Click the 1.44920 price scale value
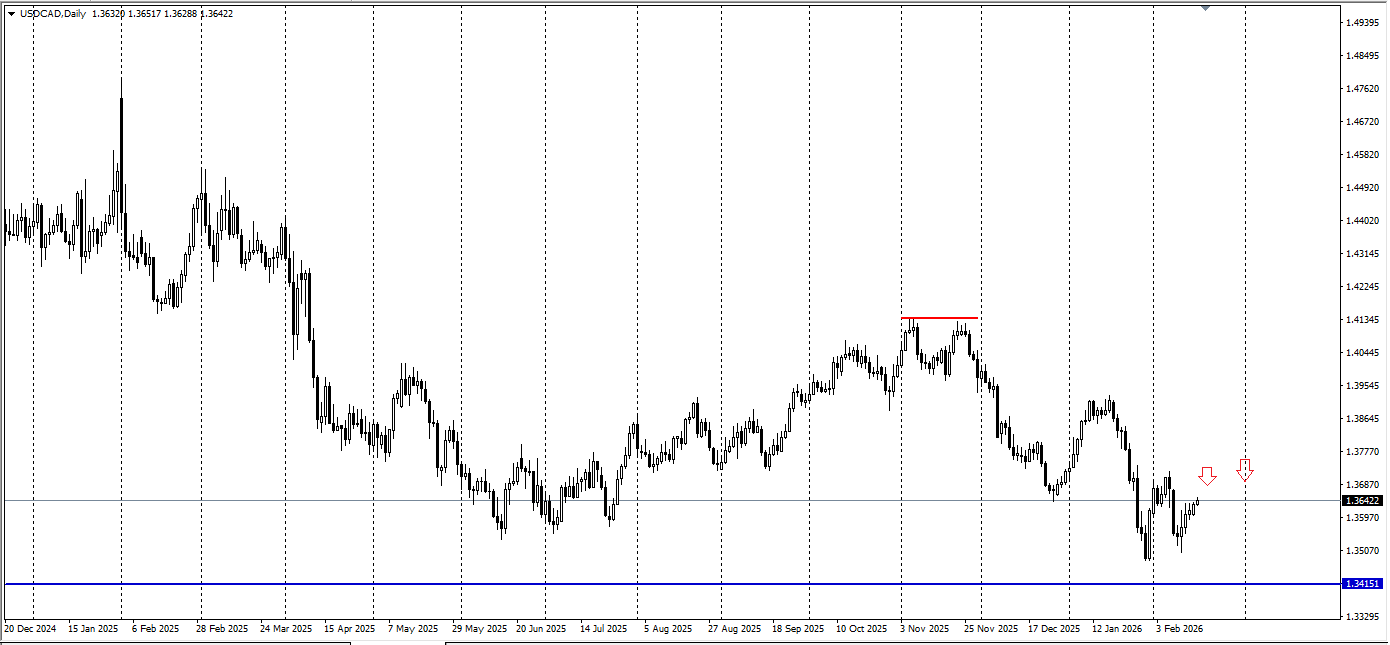The image size is (1390, 645). point(1364,188)
